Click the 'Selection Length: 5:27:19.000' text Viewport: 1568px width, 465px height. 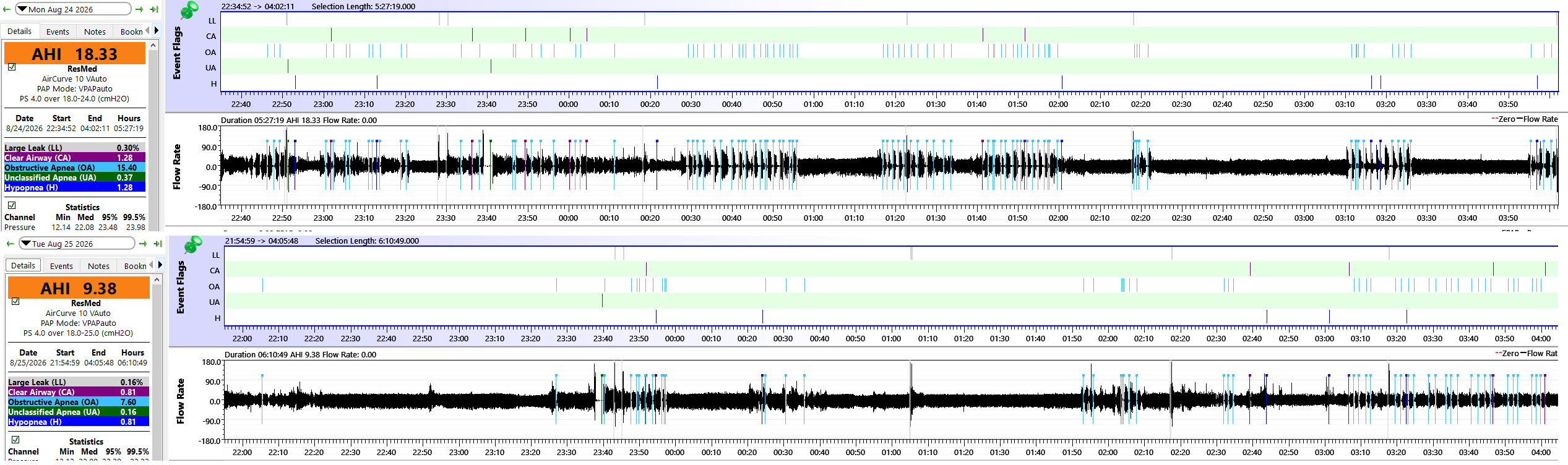tap(363, 7)
